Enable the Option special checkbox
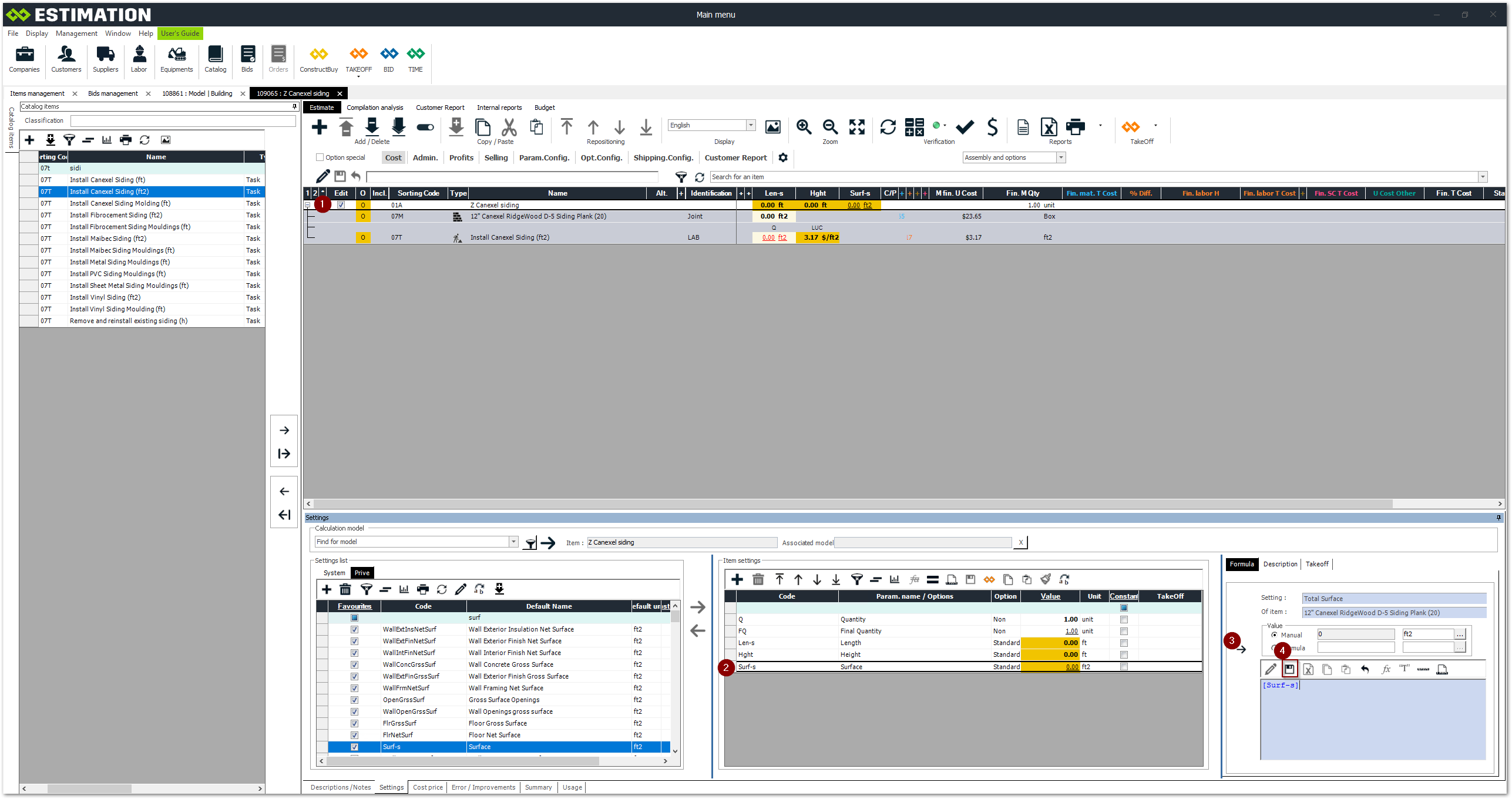This screenshot has width=1512, height=799. click(x=320, y=157)
